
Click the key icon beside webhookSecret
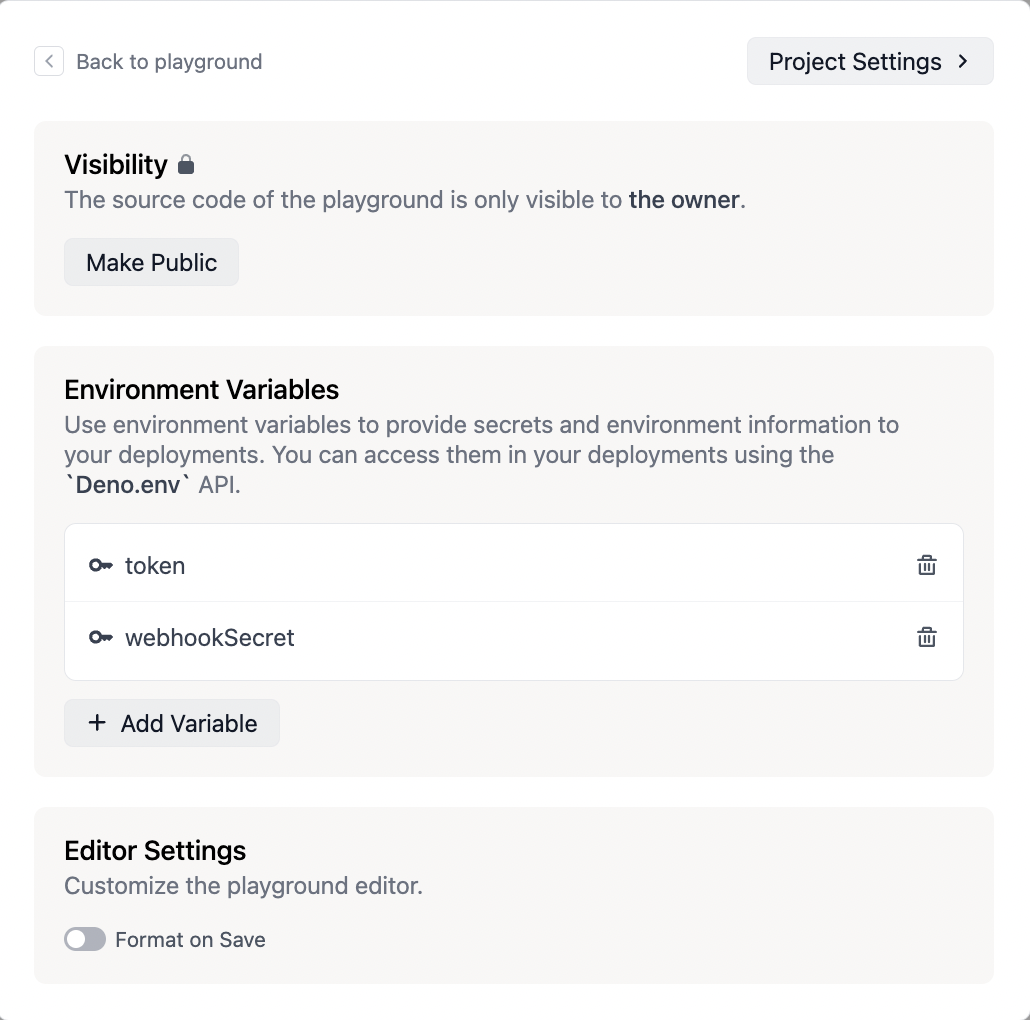(100, 638)
